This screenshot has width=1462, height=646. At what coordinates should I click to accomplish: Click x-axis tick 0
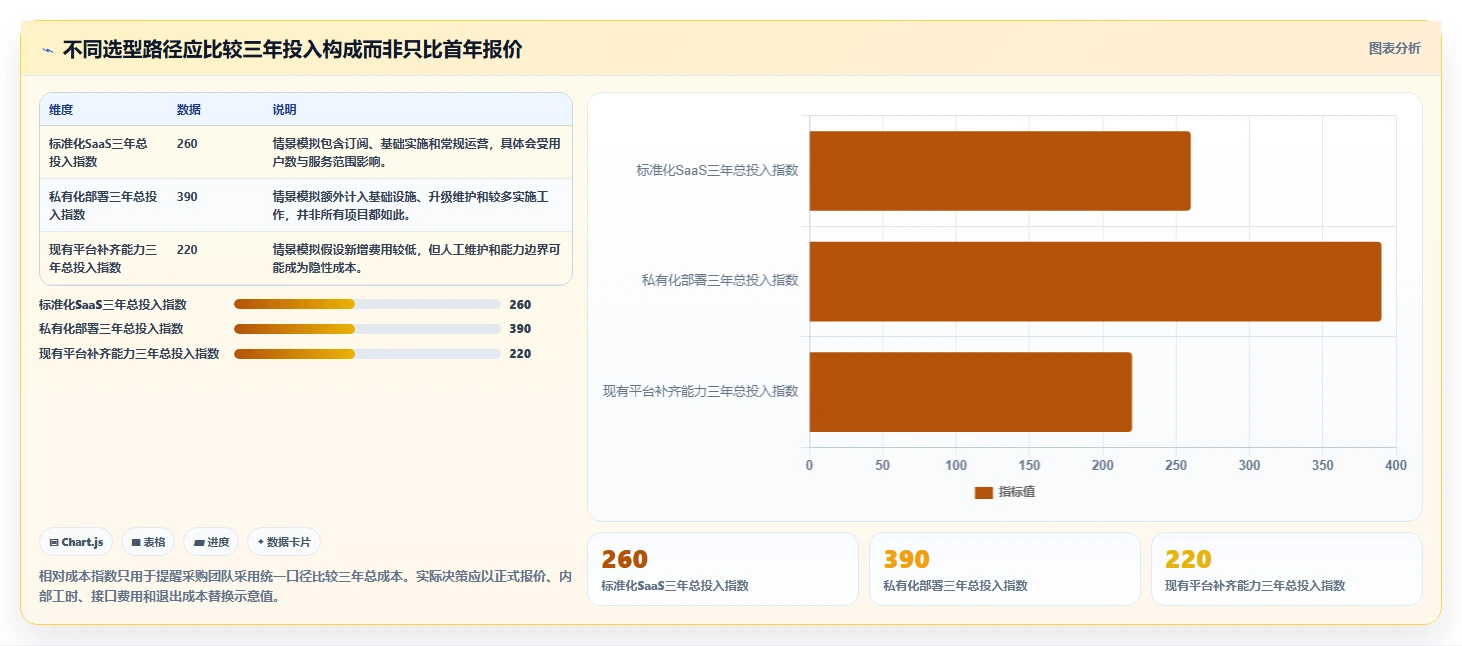(x=809, y=466)
